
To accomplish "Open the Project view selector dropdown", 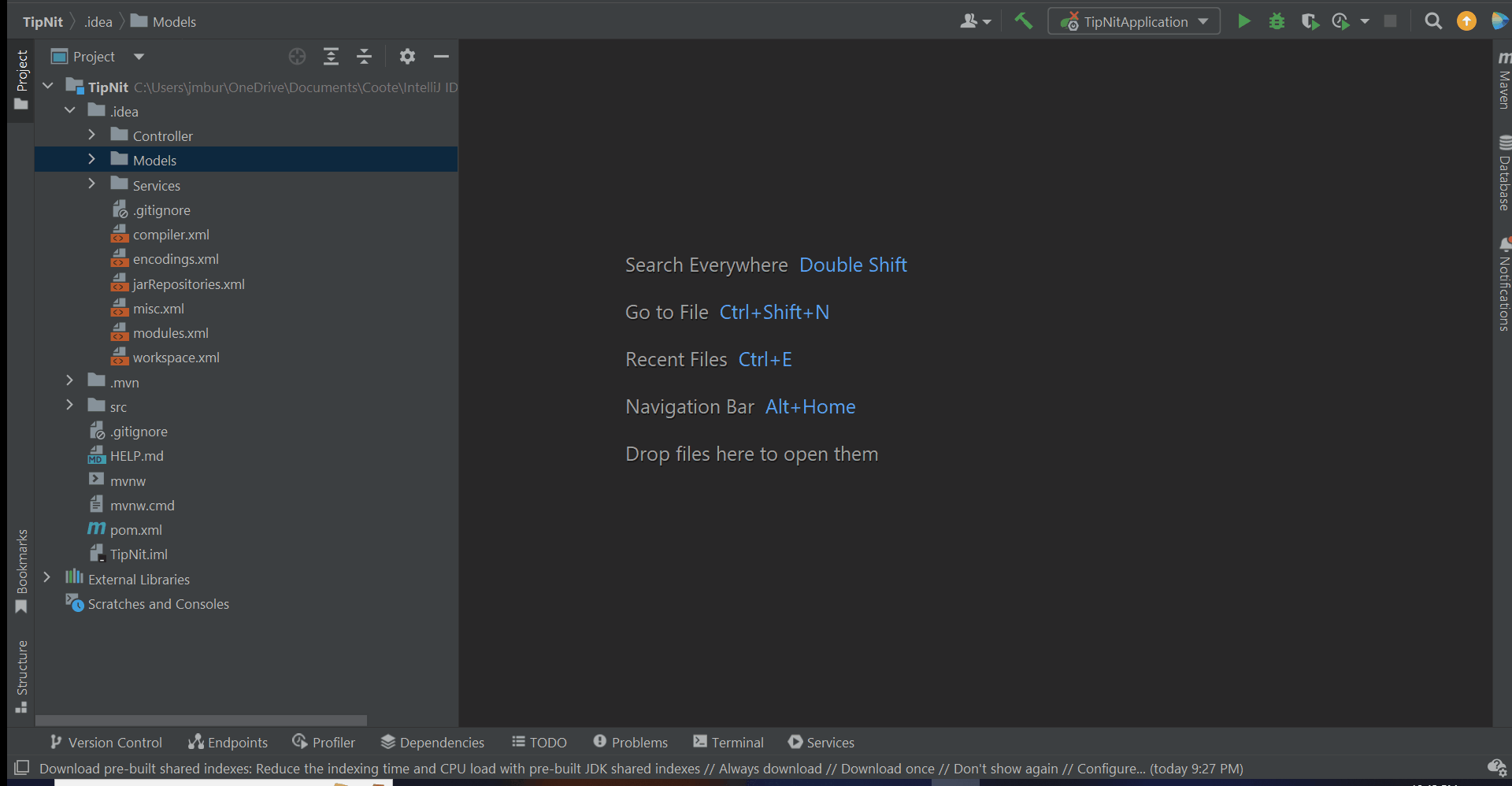I will click(139, 56).
